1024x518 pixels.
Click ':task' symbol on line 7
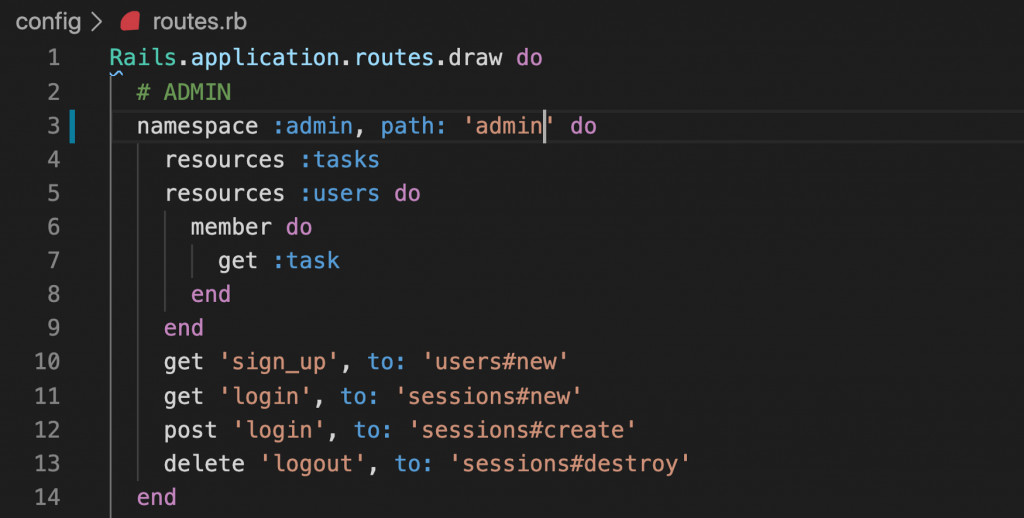coord(306,261)
